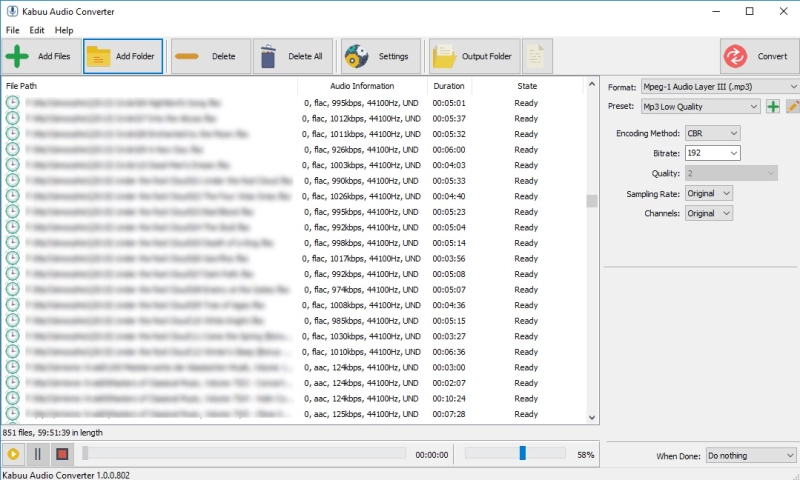Click the 00:06:00 duration cell
This screenshot has height=480, width=800.
(449, 149)
